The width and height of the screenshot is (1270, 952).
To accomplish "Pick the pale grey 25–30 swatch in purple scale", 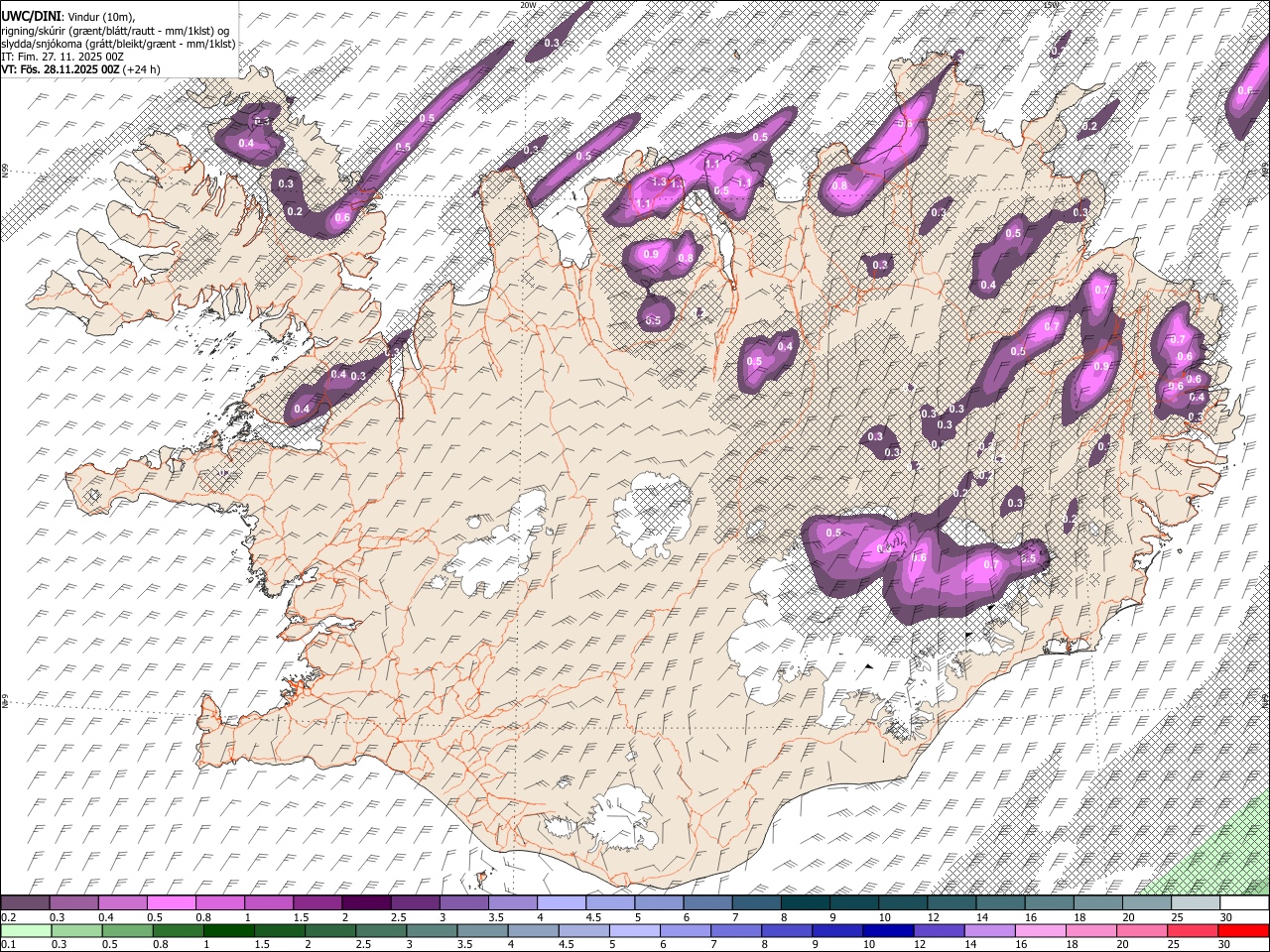I will [1197, 903].
